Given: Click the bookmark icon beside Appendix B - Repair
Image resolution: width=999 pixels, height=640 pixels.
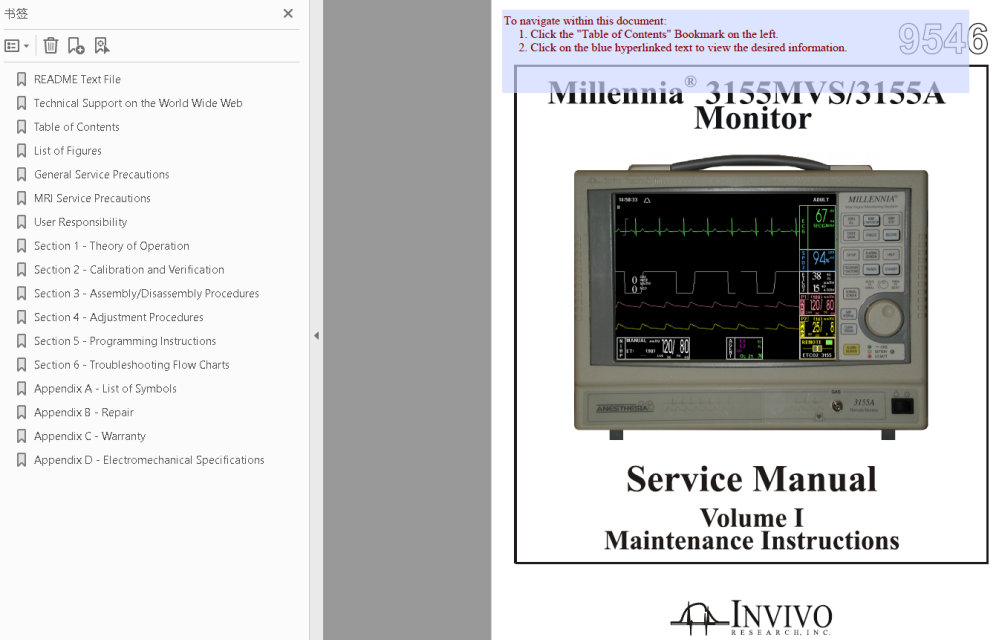Looking at the screenshot, I should point(21,412).
